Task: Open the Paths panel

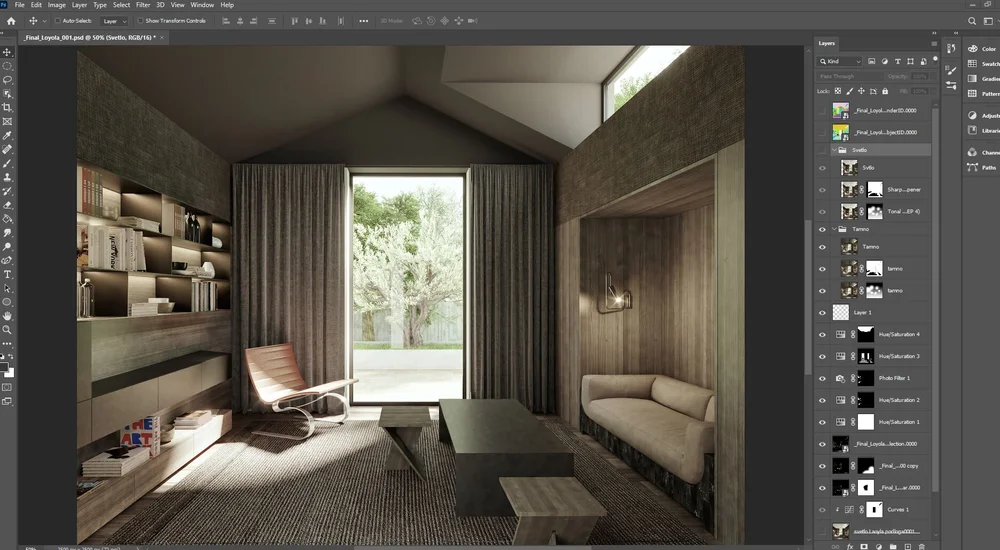Action: [982, 168]
